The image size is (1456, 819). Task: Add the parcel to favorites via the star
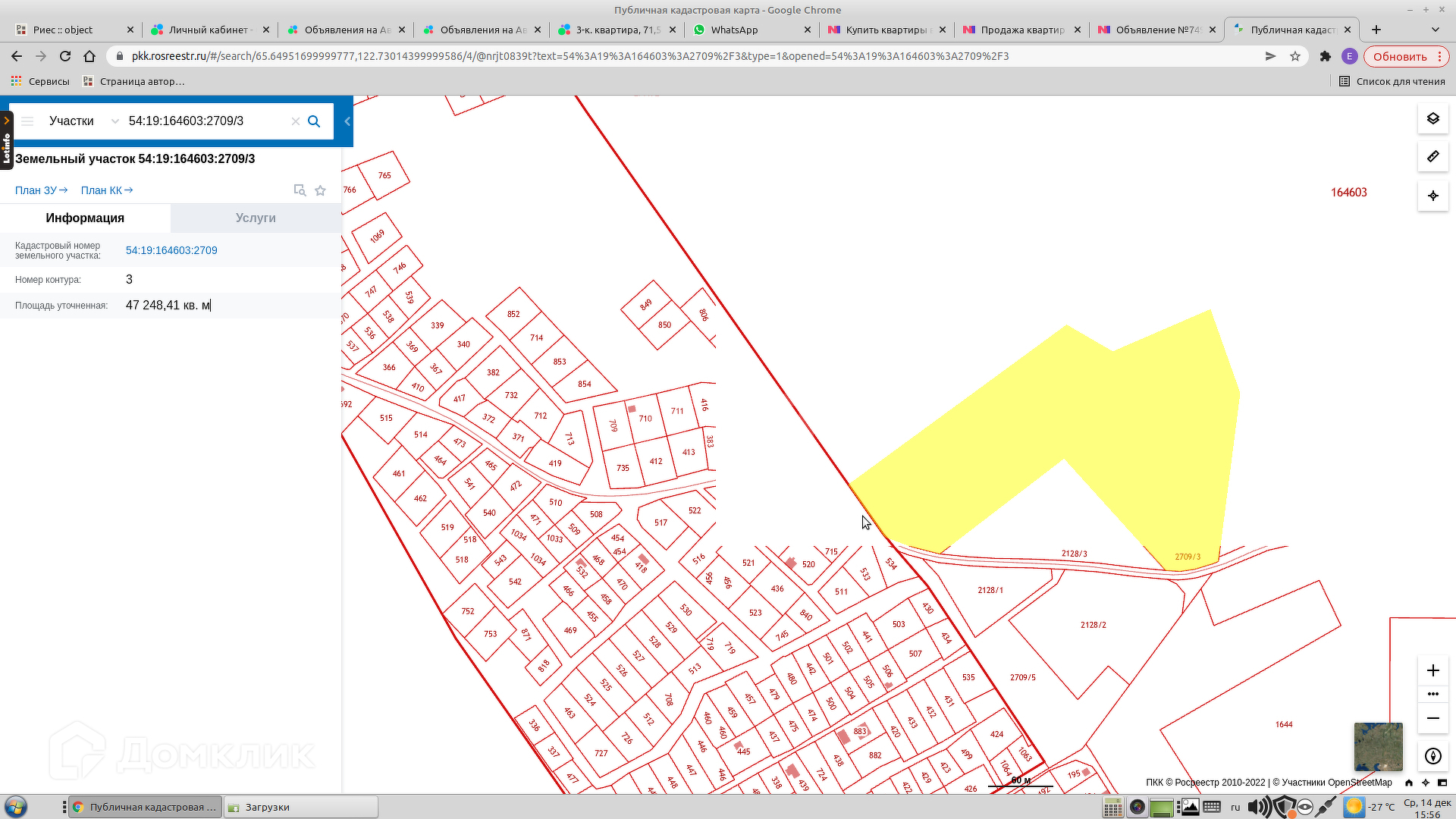point(321,190)
